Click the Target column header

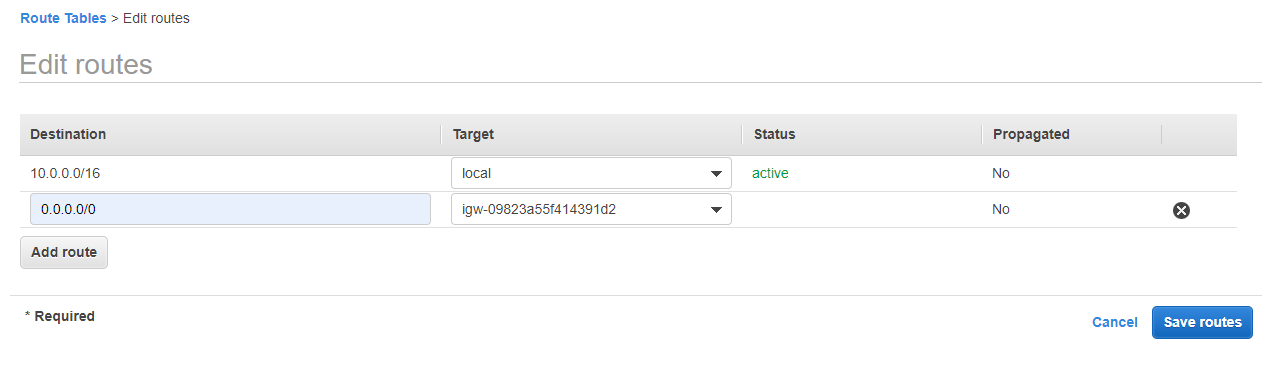(x=473, y=134)
